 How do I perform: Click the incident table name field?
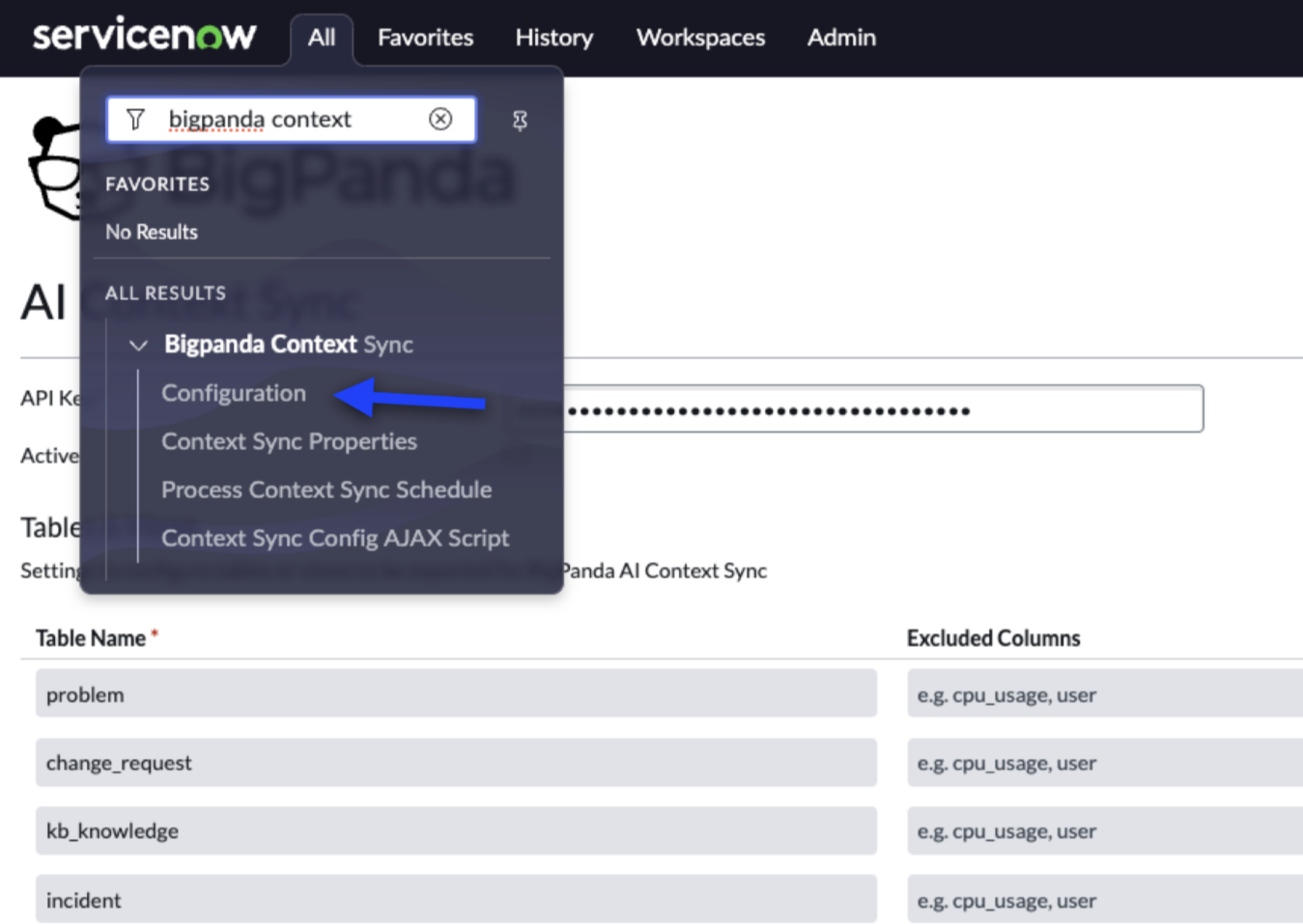(x=456, y=900)
